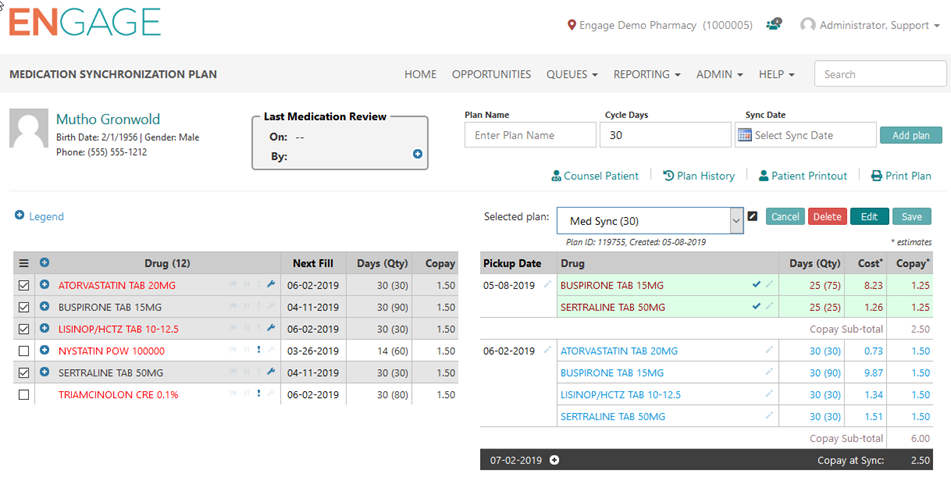Click the rename plan pencil icon beside Selected plan
This screenshot has height=481, width=951.
pyautogui.click(x=753, y=216)
